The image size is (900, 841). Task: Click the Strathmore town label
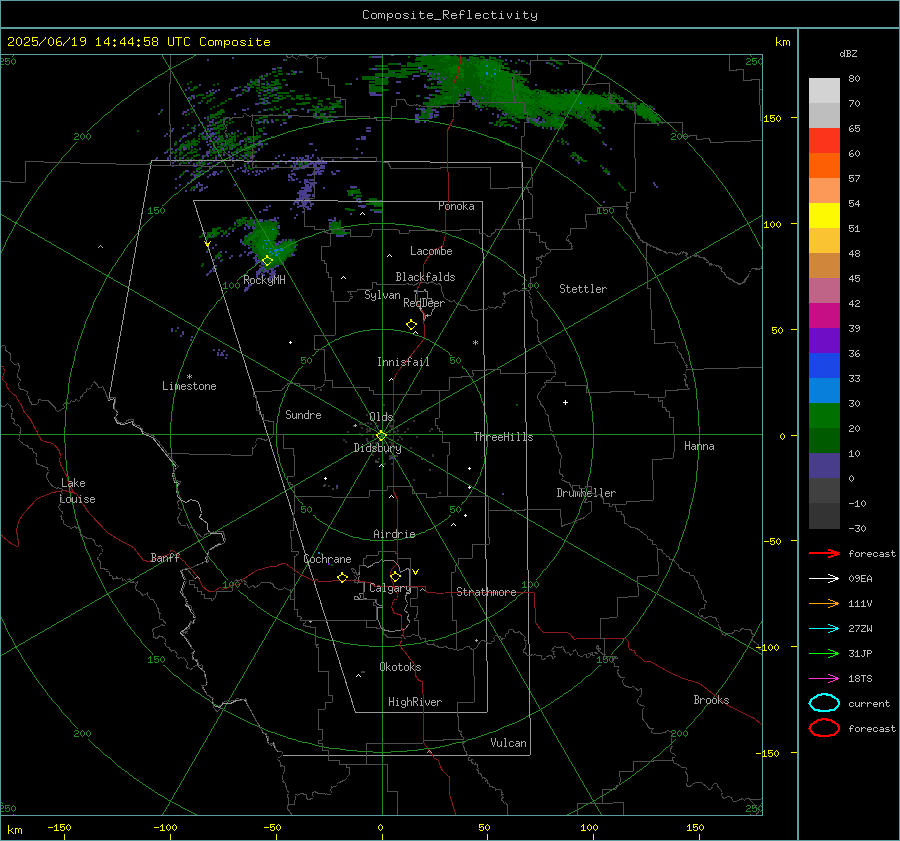[x=486, y=592]
